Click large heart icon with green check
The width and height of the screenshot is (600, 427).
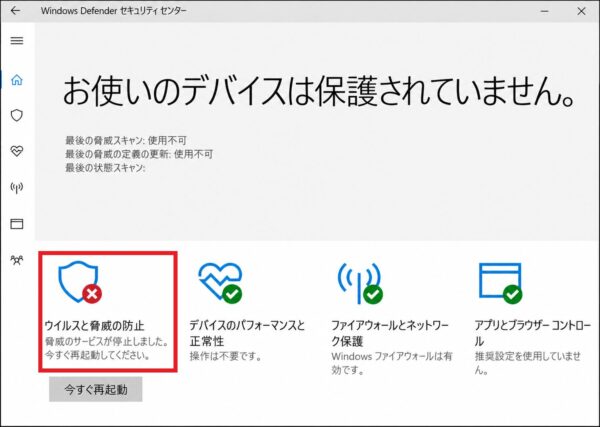point(220,282)
